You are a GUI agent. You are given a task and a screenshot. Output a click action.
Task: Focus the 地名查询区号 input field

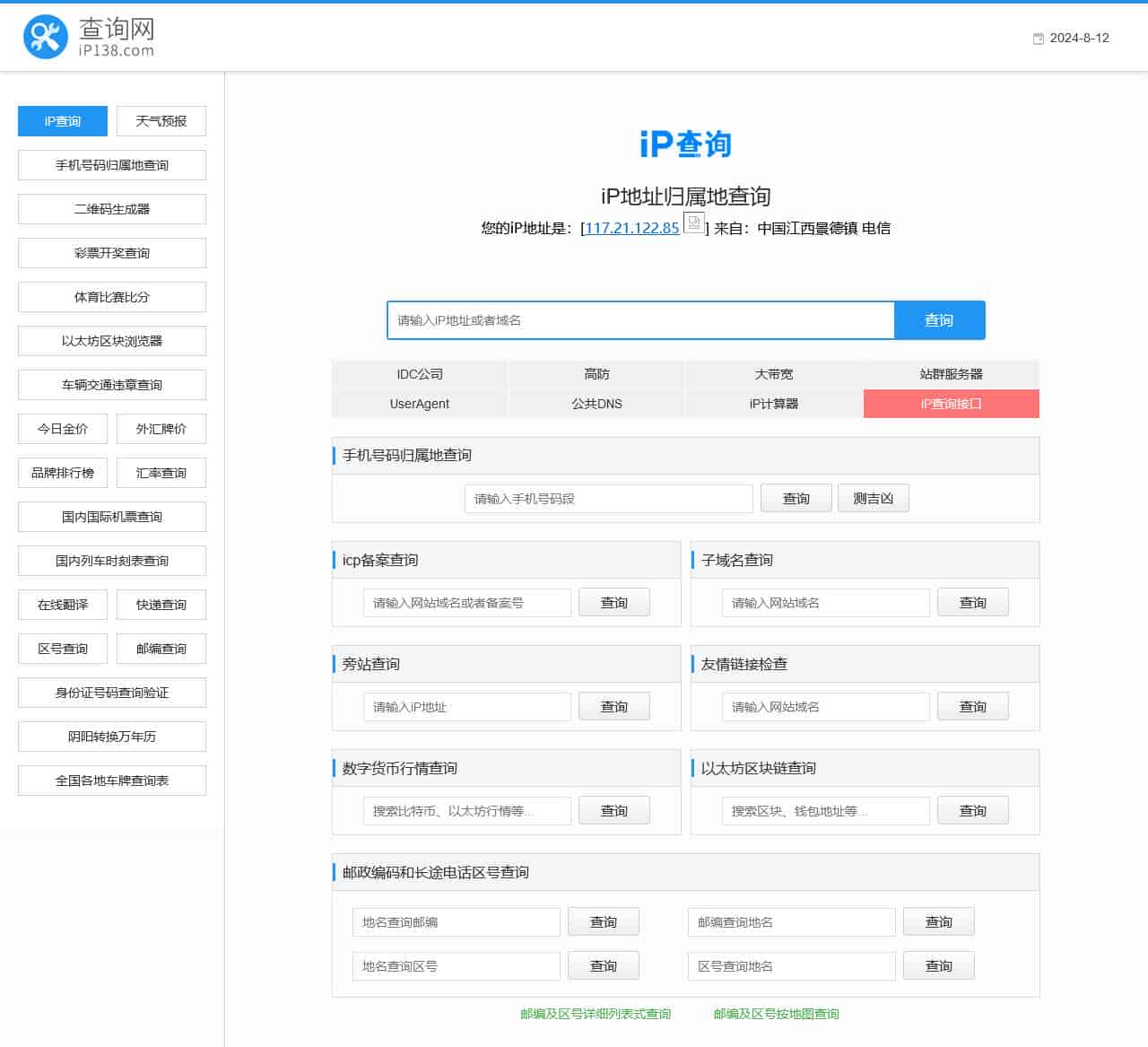457,966
